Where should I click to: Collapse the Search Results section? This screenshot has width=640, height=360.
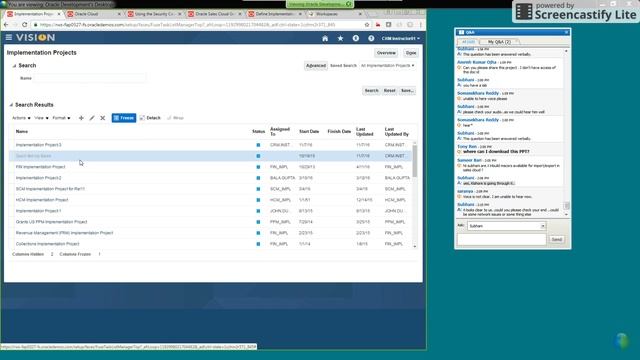pyautogui.click(x=11, y=105)
